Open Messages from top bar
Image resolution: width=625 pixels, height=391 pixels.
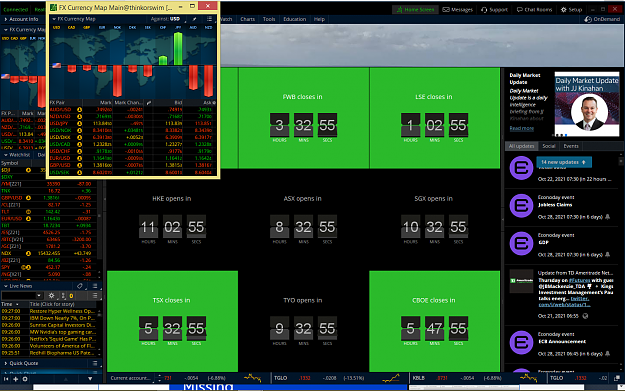click(x=458, y=10)
